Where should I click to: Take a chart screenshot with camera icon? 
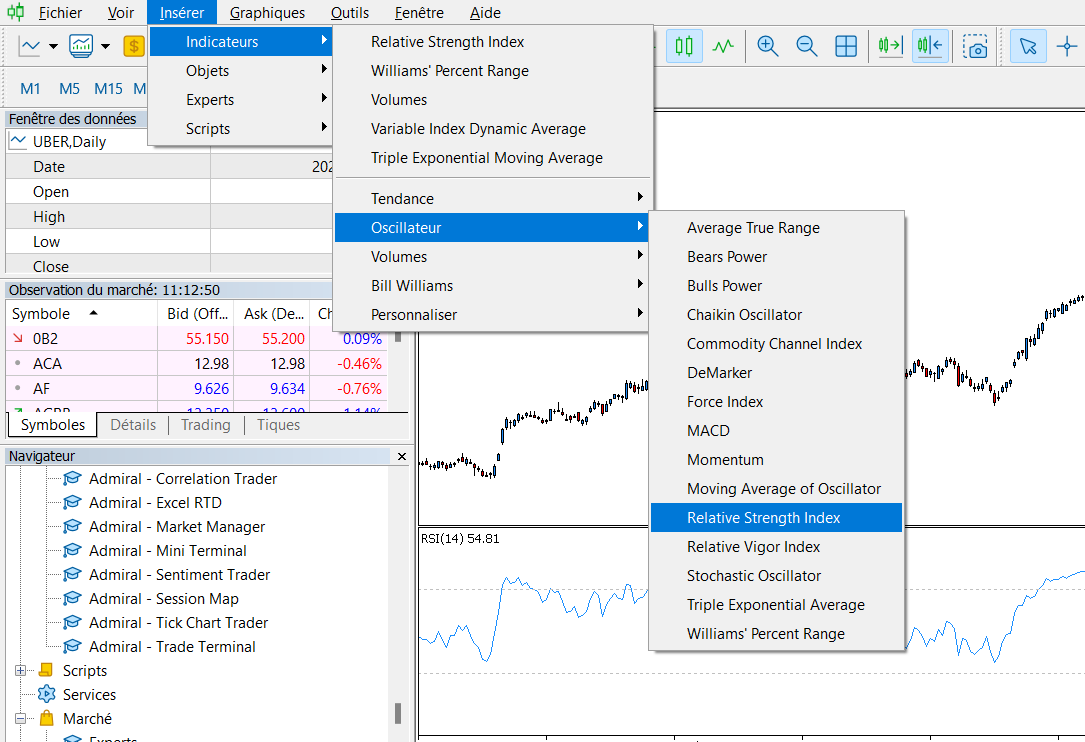pyautogui.click(x=976, y=45)
